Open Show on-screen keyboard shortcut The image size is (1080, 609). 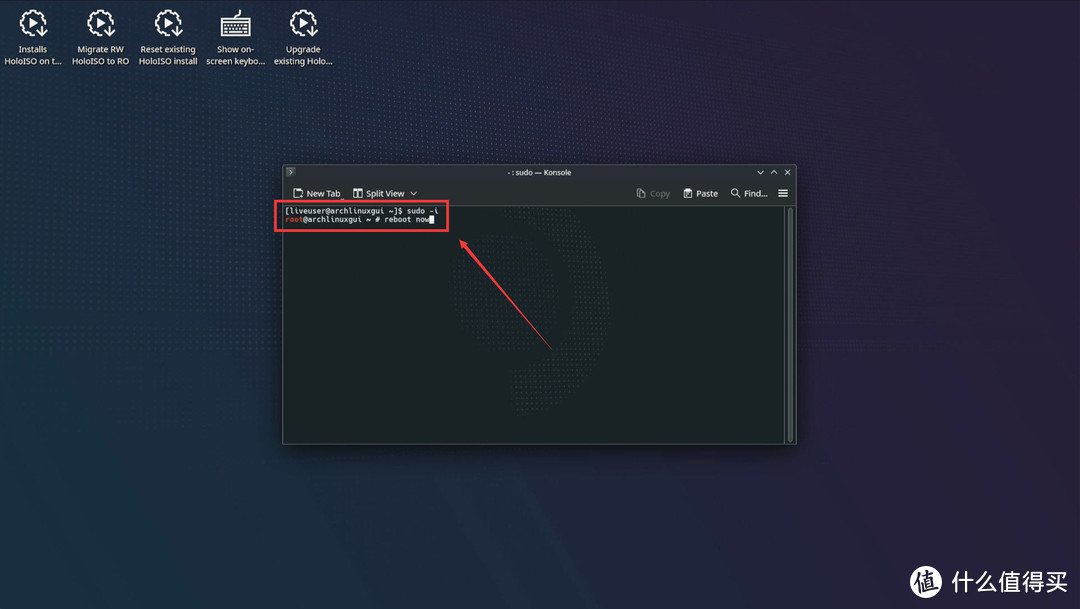236,38
